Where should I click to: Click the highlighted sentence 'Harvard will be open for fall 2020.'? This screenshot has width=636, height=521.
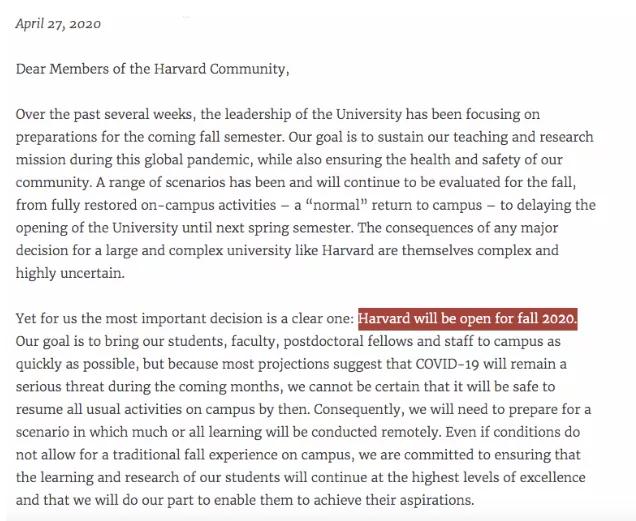[467, 319]
